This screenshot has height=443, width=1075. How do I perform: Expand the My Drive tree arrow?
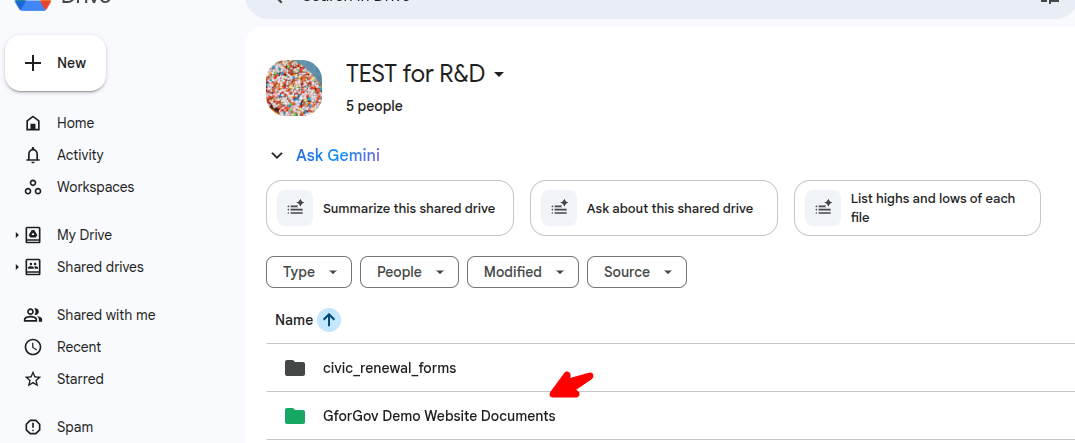coord(16,235)
